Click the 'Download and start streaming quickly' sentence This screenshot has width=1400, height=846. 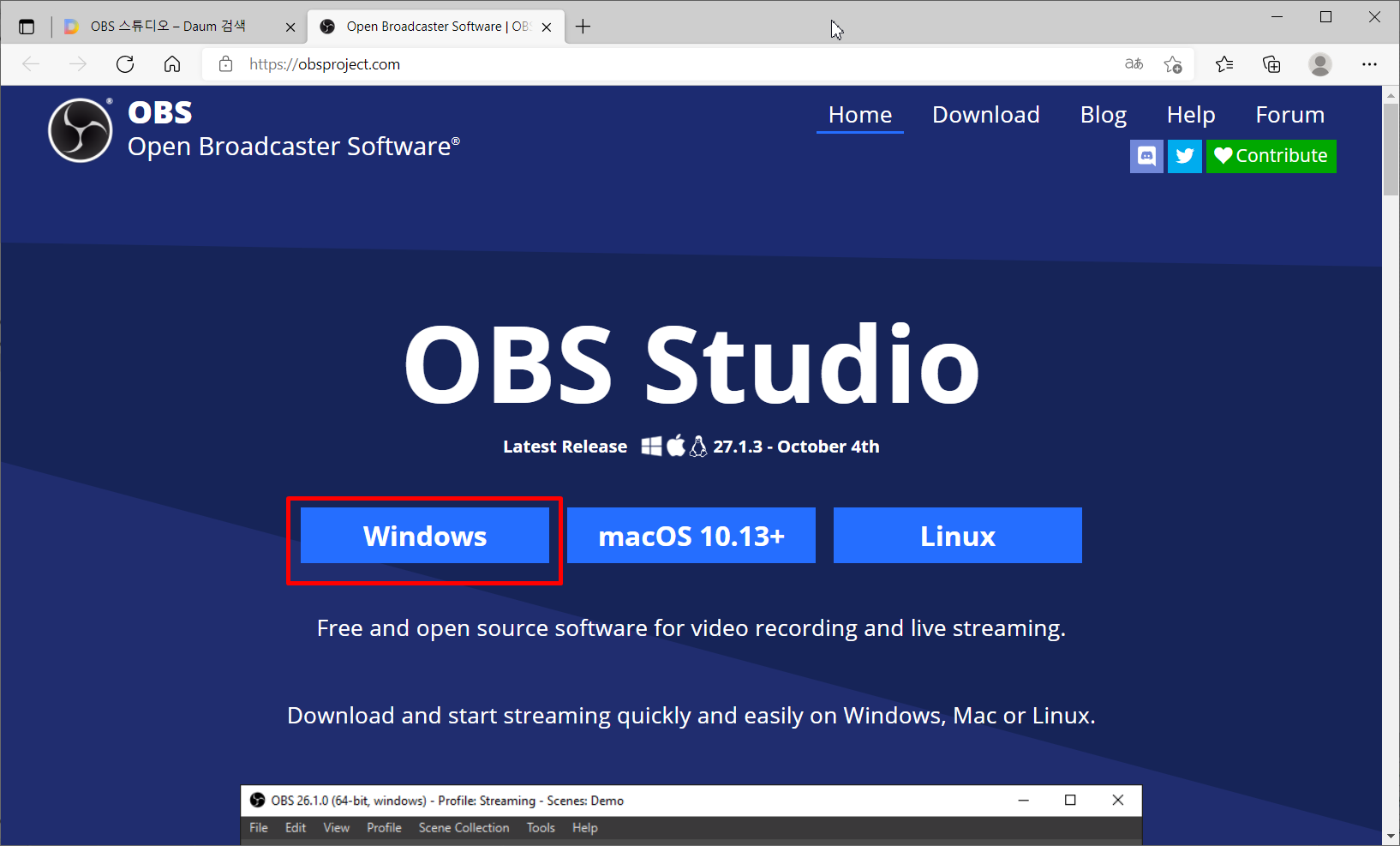[691, 716]
